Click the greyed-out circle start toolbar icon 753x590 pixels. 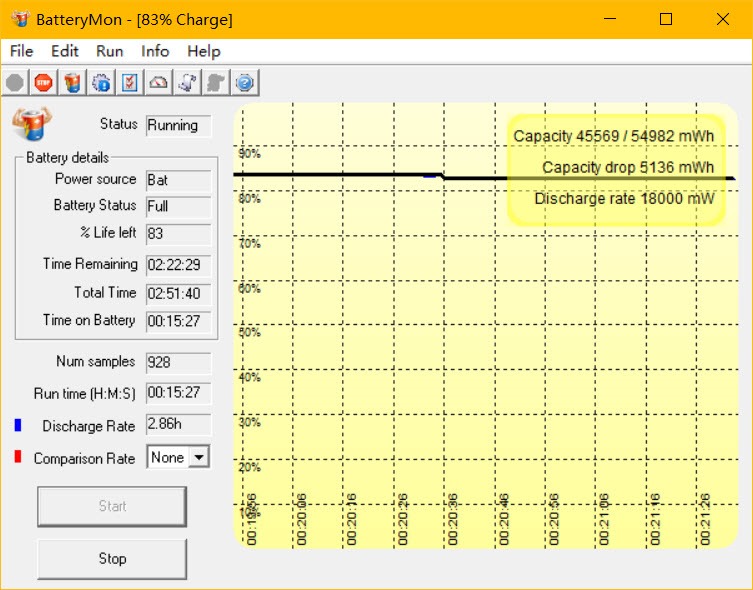(x=15, y=83)
